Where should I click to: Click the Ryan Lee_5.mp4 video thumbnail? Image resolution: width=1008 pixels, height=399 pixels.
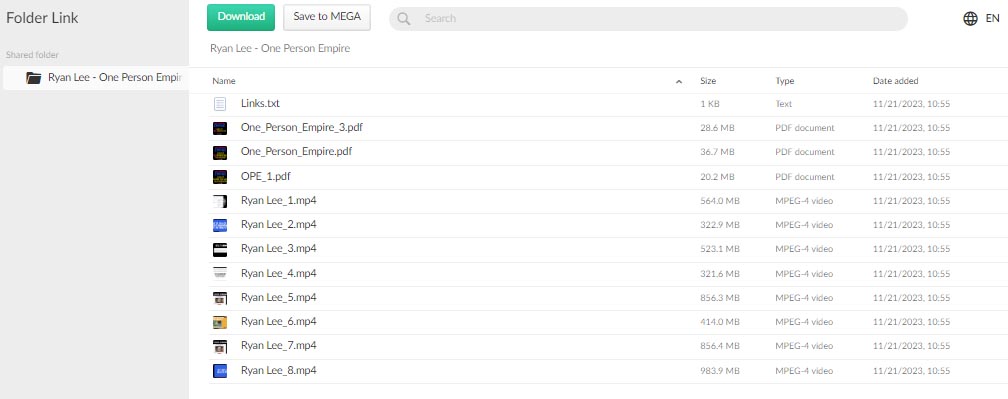(x=220, y=298)
